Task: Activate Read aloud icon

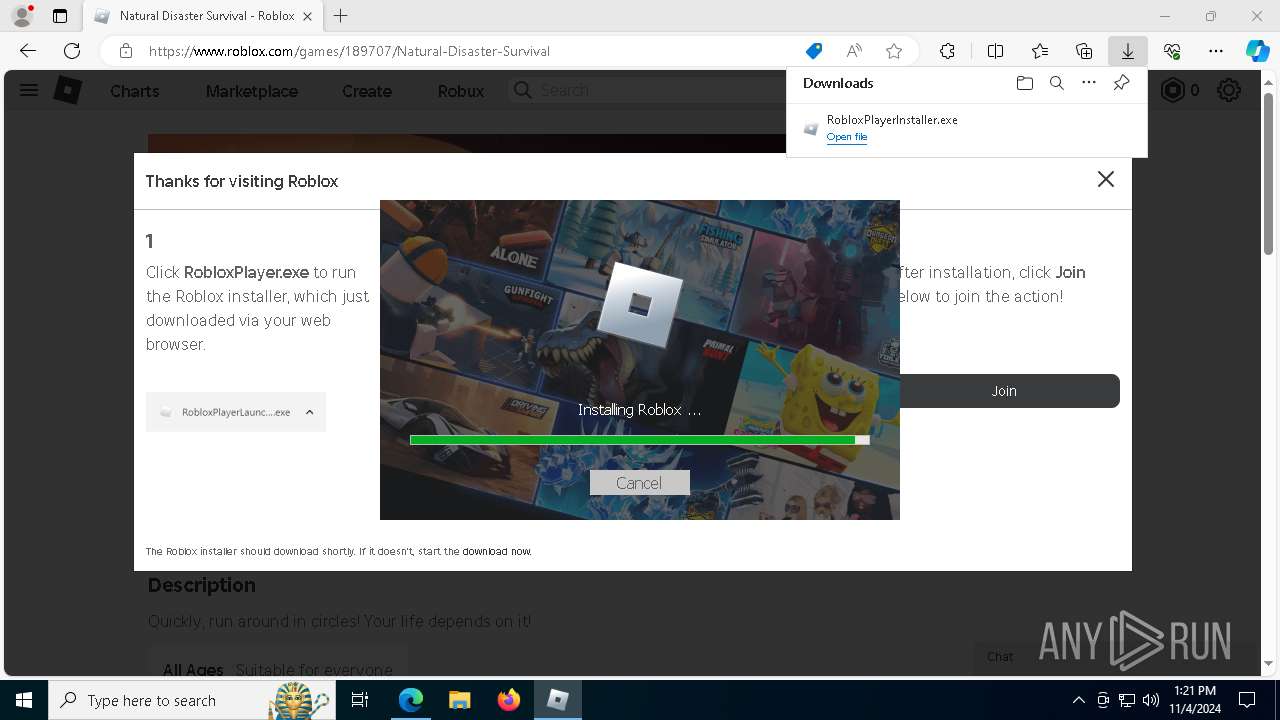Action: point(854,51)
